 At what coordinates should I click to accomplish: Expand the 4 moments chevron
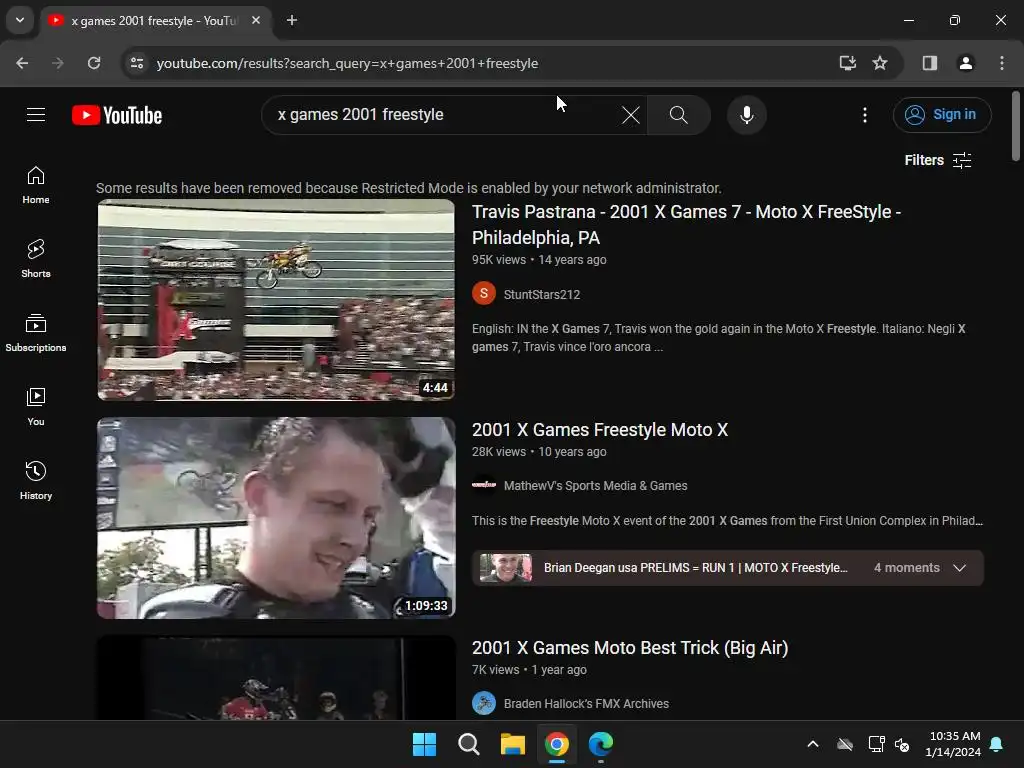tap(959, 568)
